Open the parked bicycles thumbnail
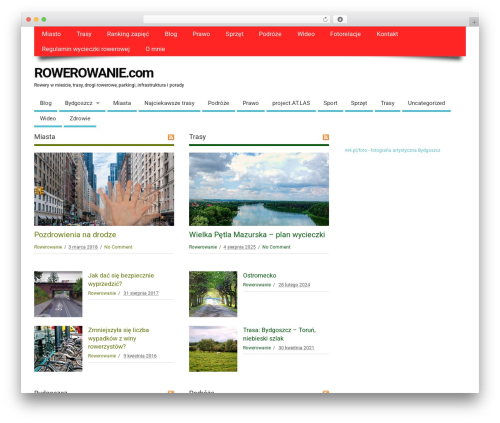 [58, 349]
